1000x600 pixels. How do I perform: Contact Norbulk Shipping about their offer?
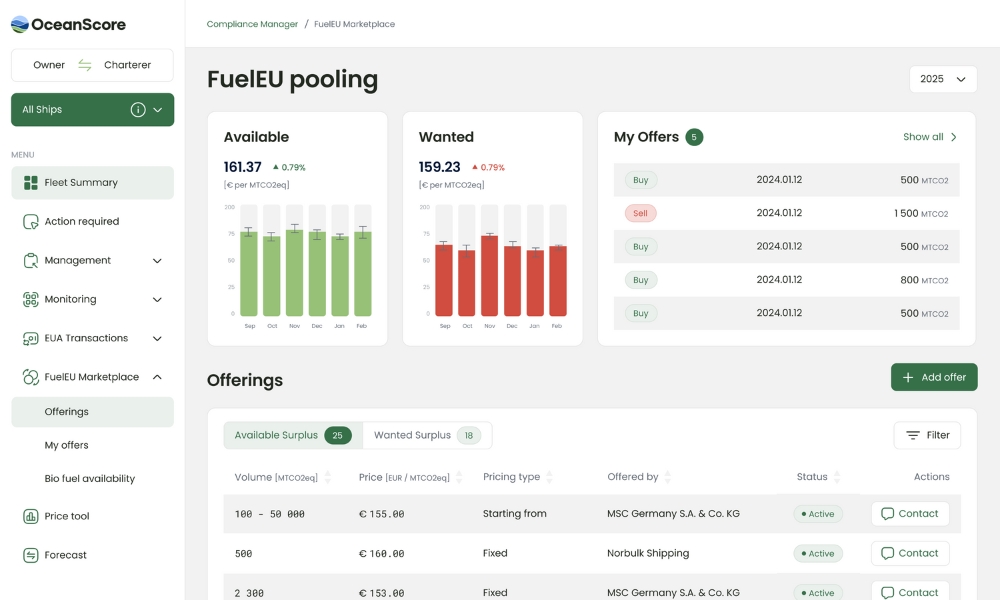(909, 553)
